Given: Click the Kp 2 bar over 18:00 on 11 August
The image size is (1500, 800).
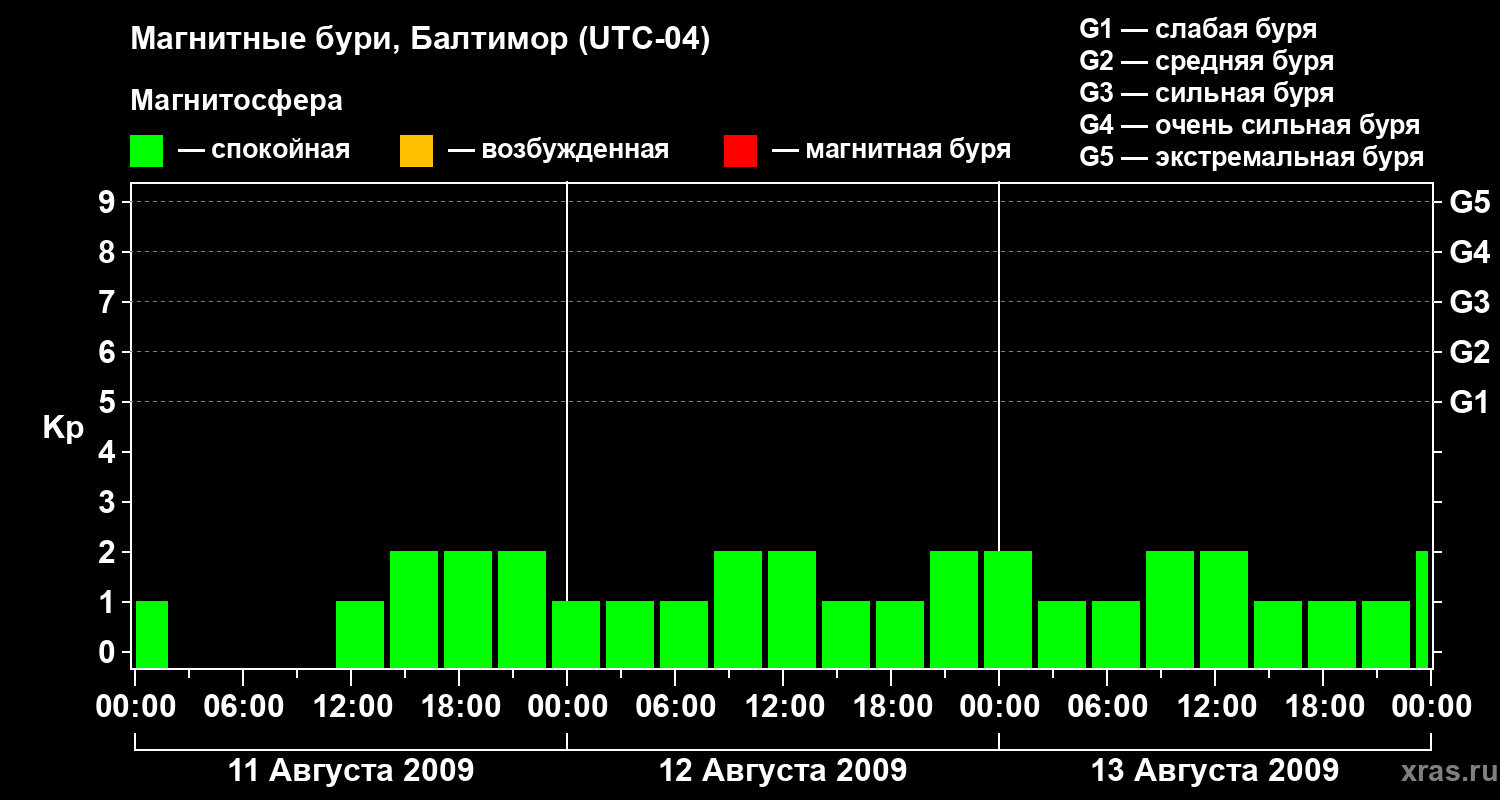Looking at the screenshot, I should 468,609.
